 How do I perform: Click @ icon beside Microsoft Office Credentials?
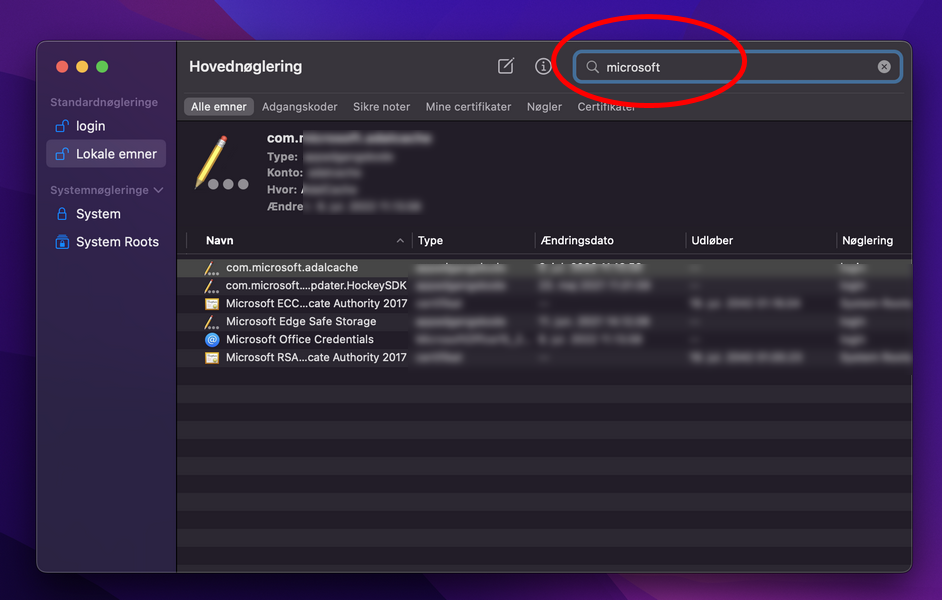point(212,340)
